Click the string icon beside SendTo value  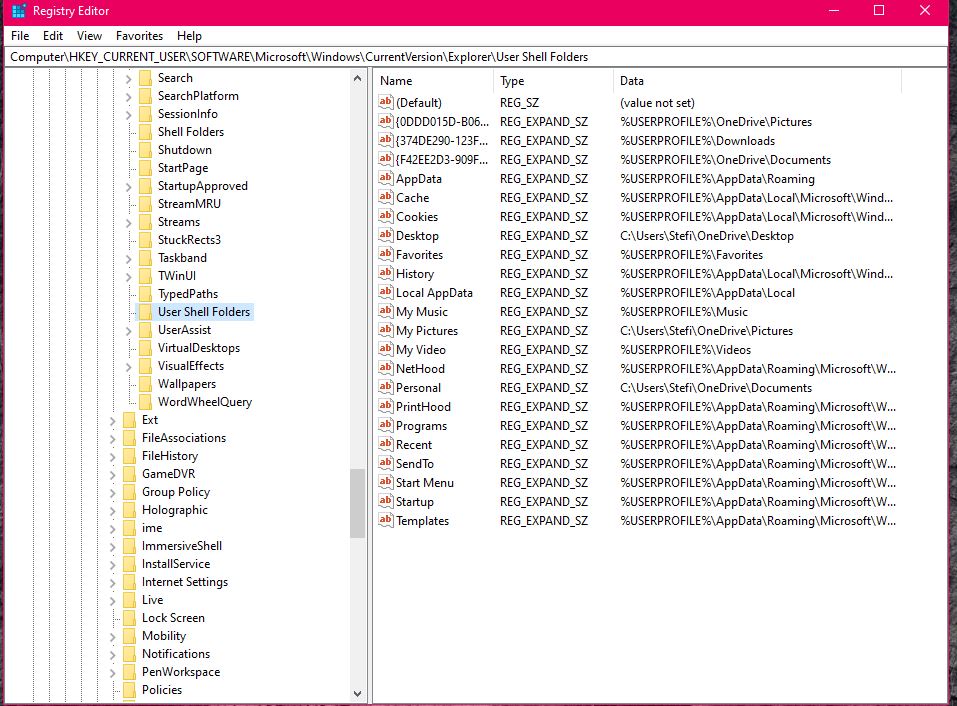(x=385, y=463)
